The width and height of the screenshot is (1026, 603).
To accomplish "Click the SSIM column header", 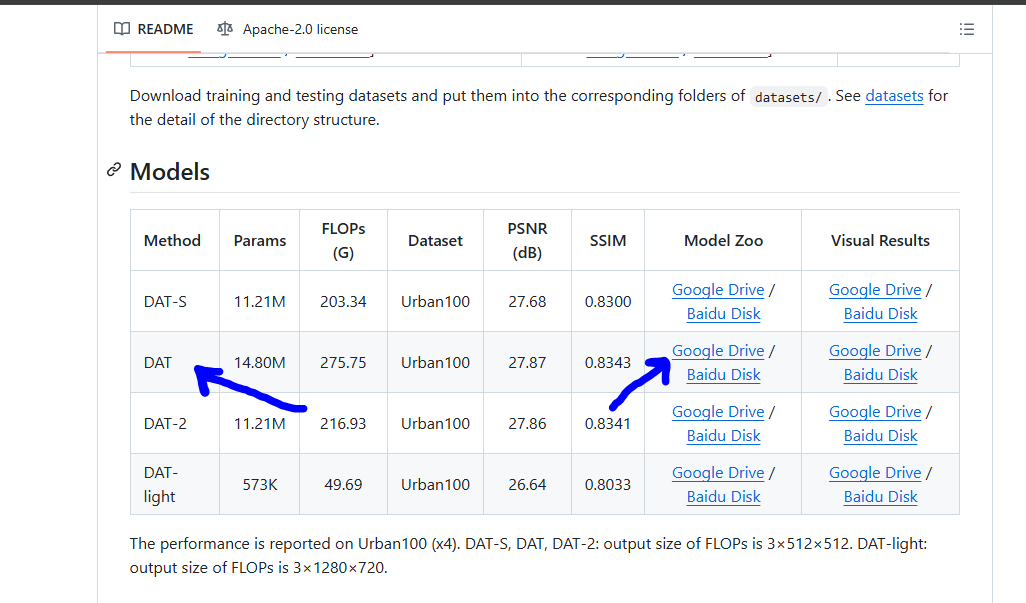I will click(608, 241).
